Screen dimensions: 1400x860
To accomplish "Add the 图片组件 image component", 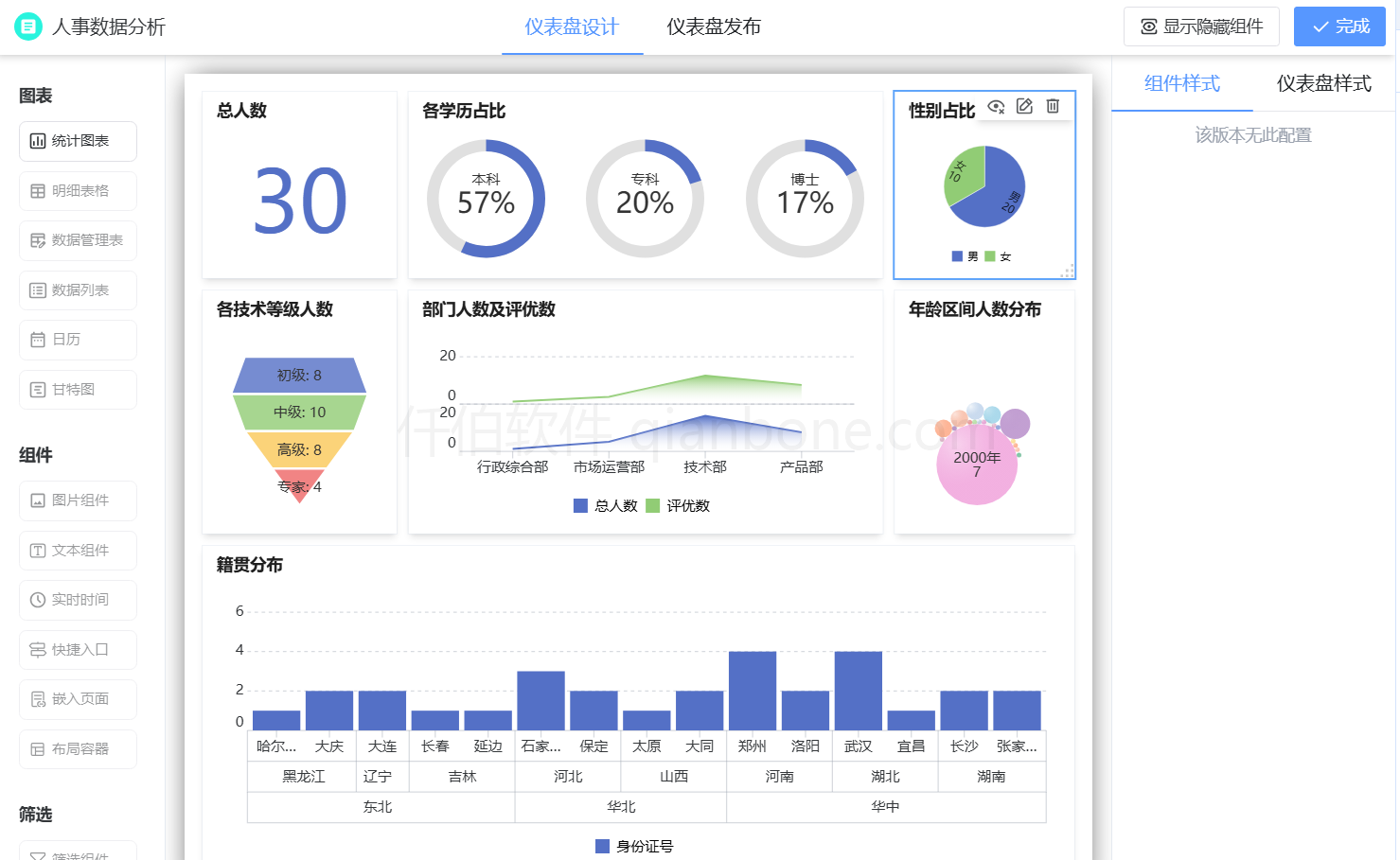I will pyautogui.click(x=79, y=500).
